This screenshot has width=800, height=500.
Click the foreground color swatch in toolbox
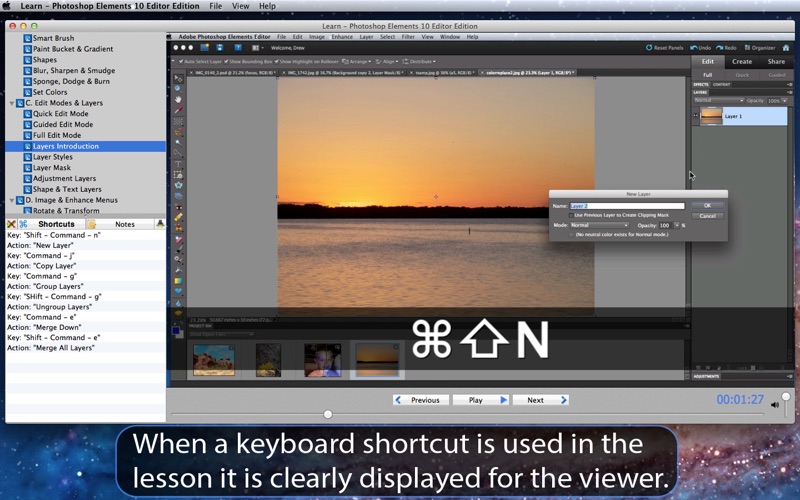click(176, 331)
